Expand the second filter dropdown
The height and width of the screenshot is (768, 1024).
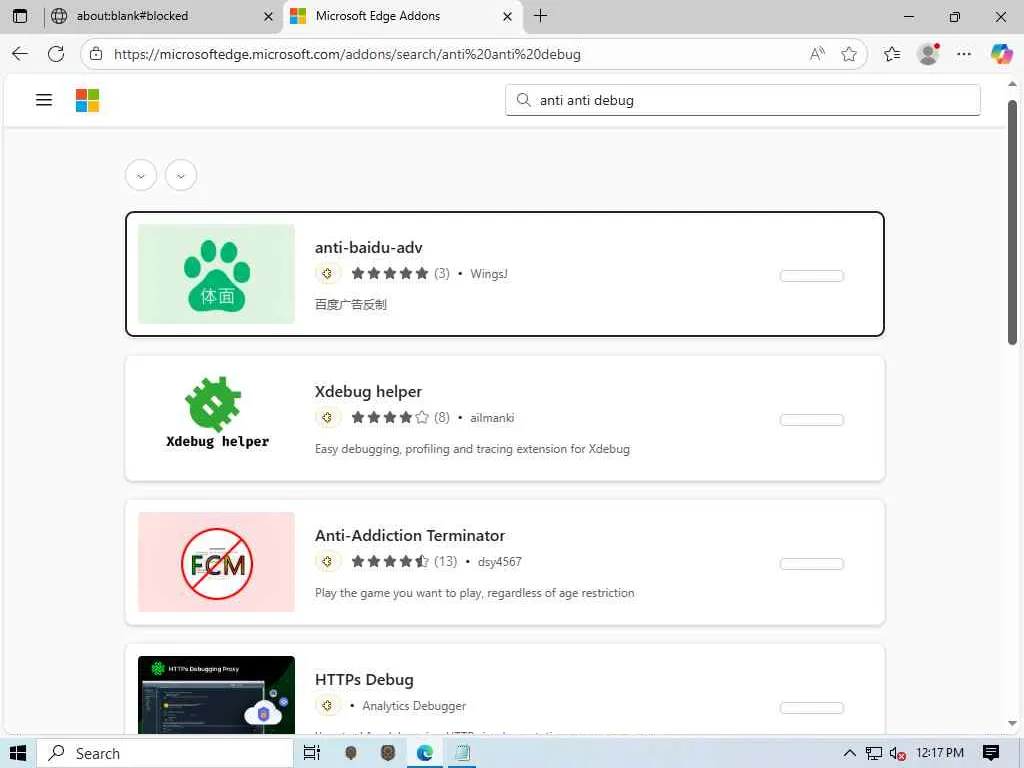(181, 175)
